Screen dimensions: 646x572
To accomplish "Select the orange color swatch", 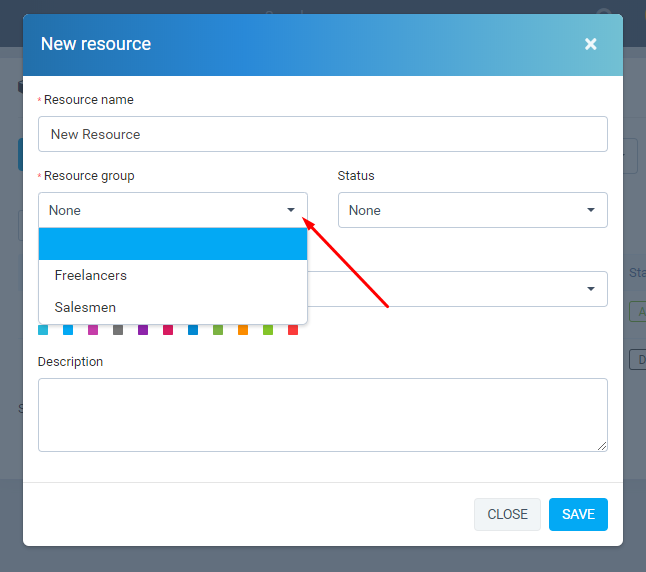I will [x=243, y=330].
